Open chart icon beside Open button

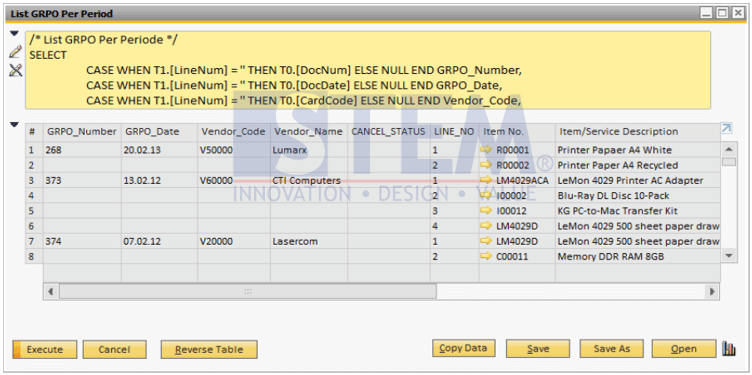coord(729,349)
